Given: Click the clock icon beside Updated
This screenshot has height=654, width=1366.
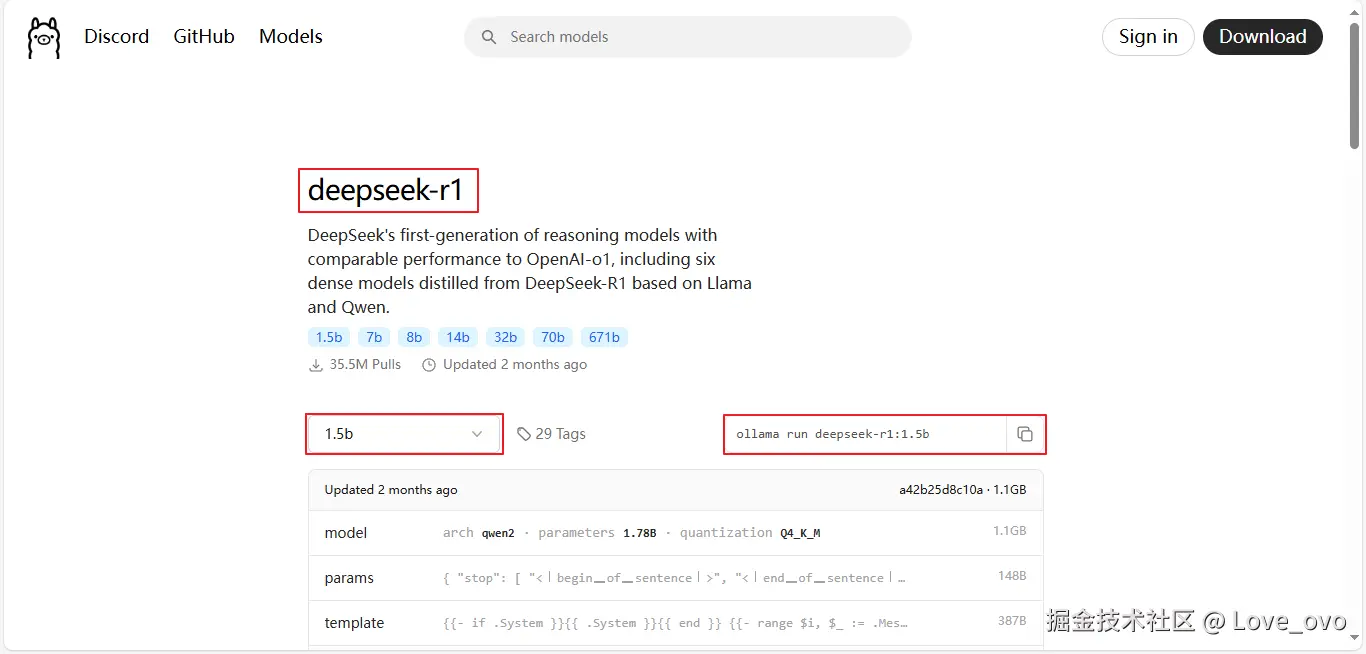Looking at the screenshot, I should coord(429,365).
